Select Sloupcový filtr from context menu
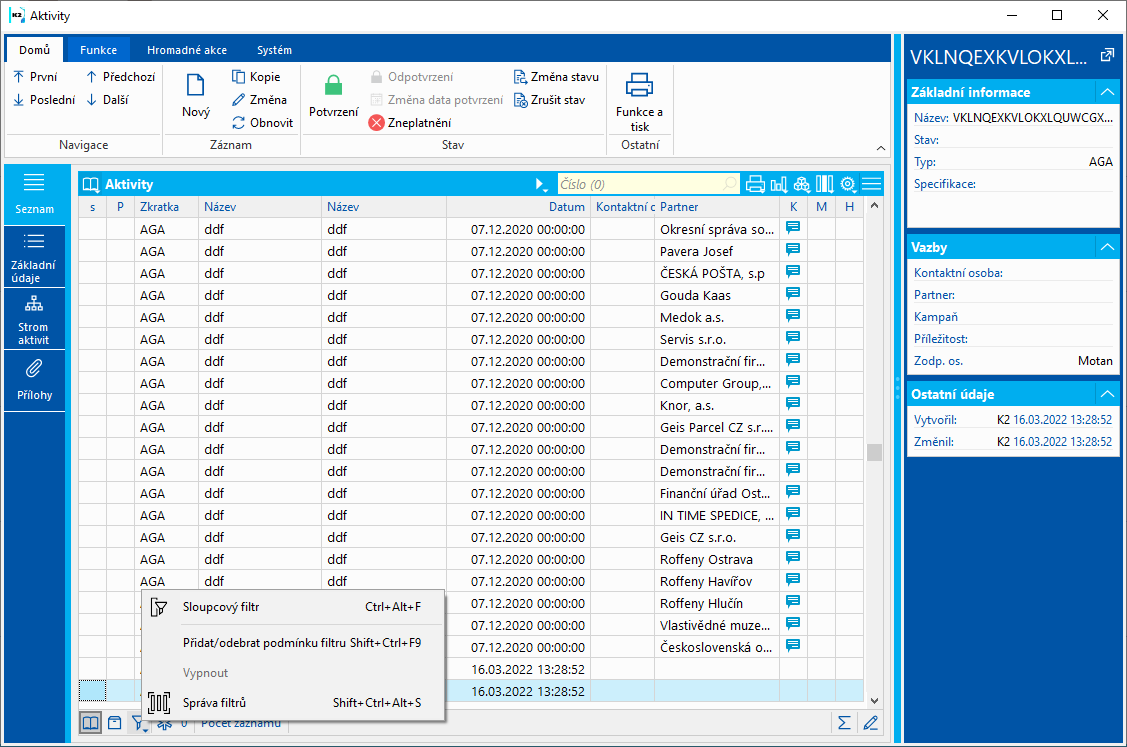The image size is (1127, 747). point(221,606)
